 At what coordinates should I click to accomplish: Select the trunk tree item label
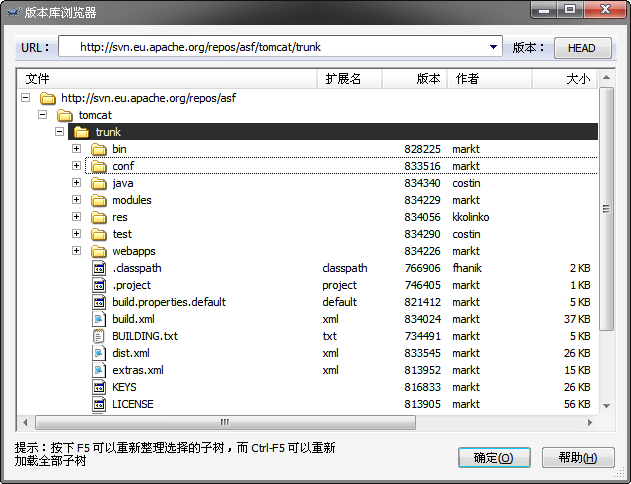108,132
